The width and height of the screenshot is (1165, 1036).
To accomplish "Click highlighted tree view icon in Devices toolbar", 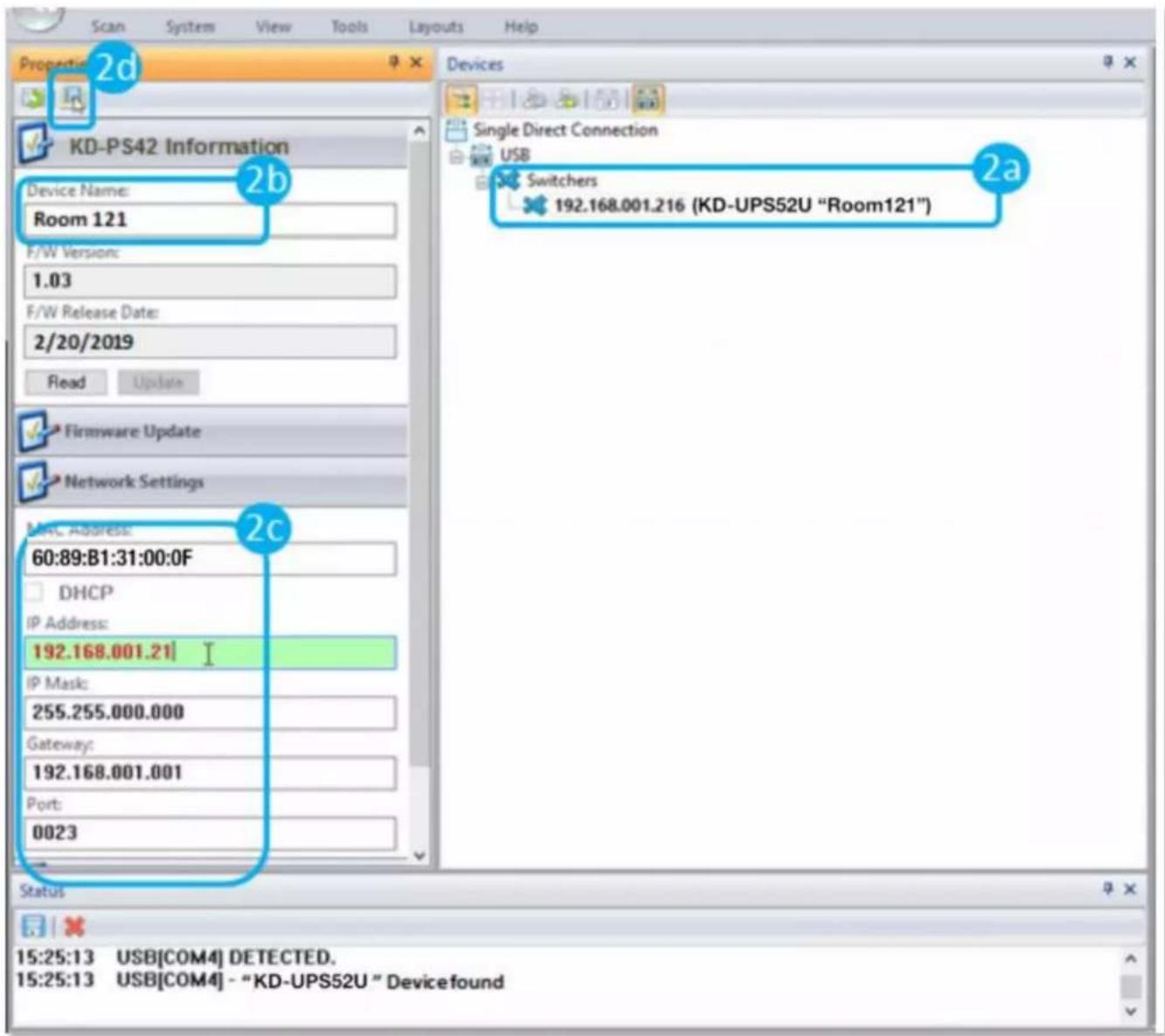I will 461,99.
